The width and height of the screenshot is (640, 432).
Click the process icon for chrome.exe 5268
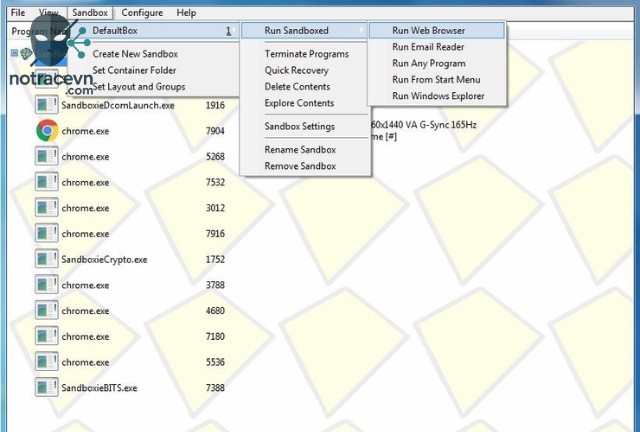(x=47, y=156)
